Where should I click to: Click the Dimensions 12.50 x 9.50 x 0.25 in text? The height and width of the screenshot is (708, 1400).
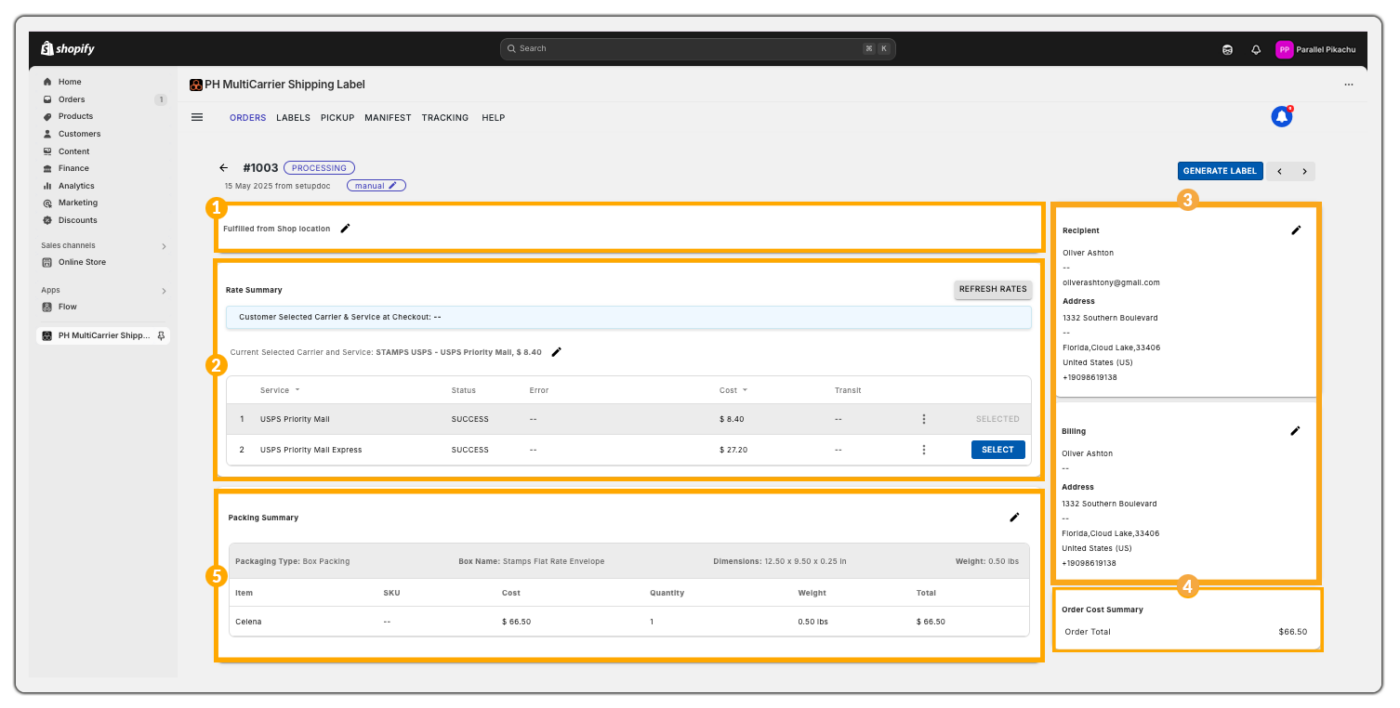click(x=780, y=562)
